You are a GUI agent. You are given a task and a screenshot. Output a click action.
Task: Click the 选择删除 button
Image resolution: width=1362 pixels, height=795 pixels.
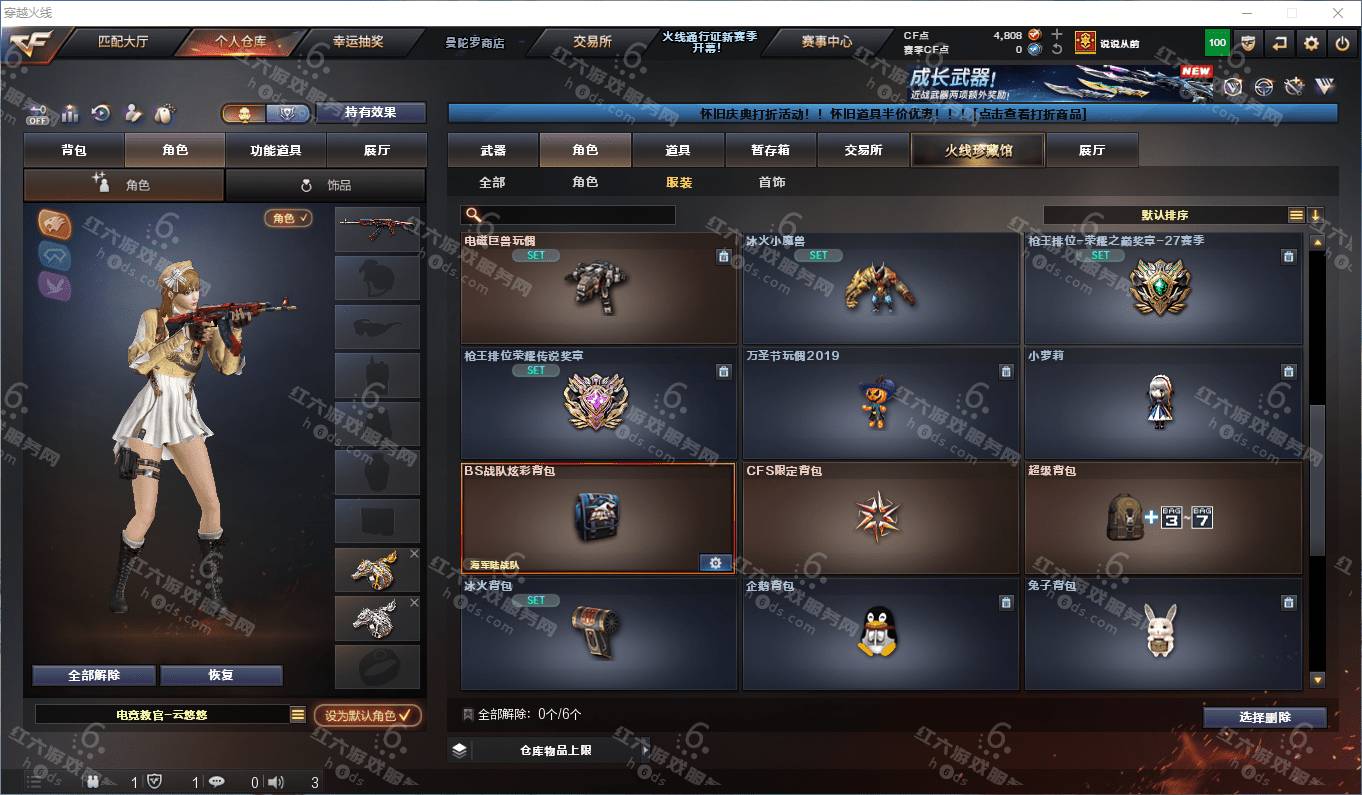(x=1265, y=717)
